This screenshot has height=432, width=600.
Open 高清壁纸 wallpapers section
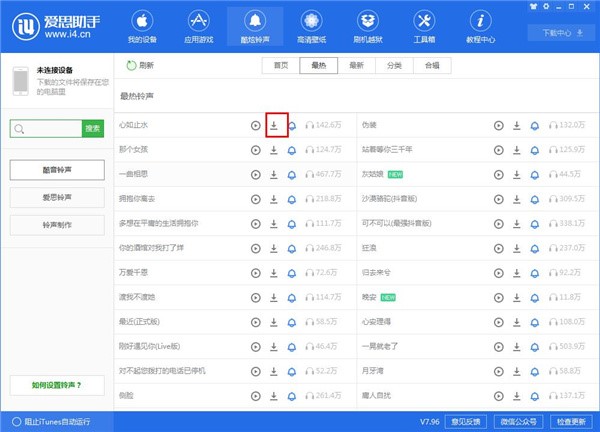311,26
